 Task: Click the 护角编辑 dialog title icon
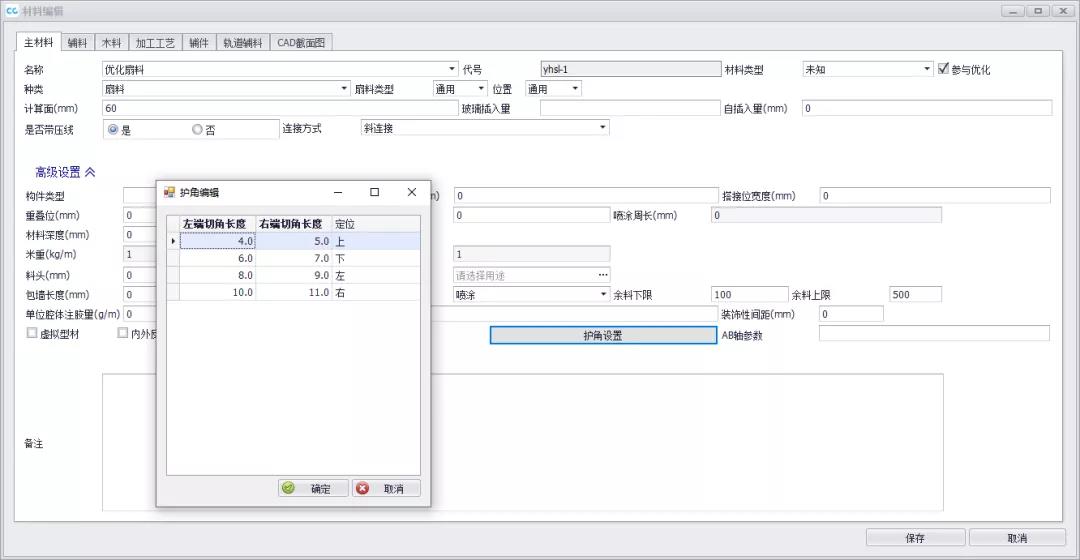click(169, 192)
